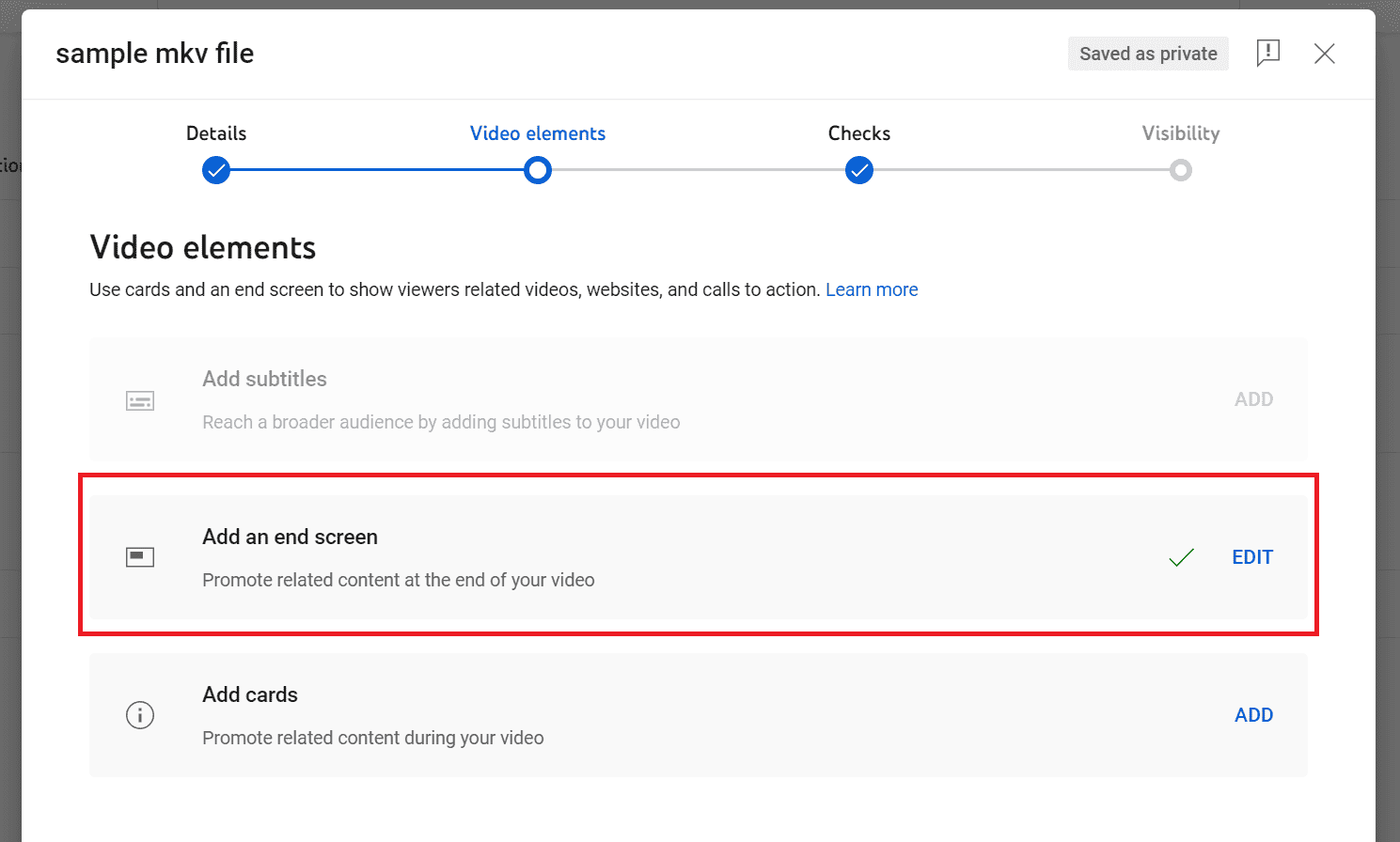Switch to the Visibility tab

pos(1181,133)
